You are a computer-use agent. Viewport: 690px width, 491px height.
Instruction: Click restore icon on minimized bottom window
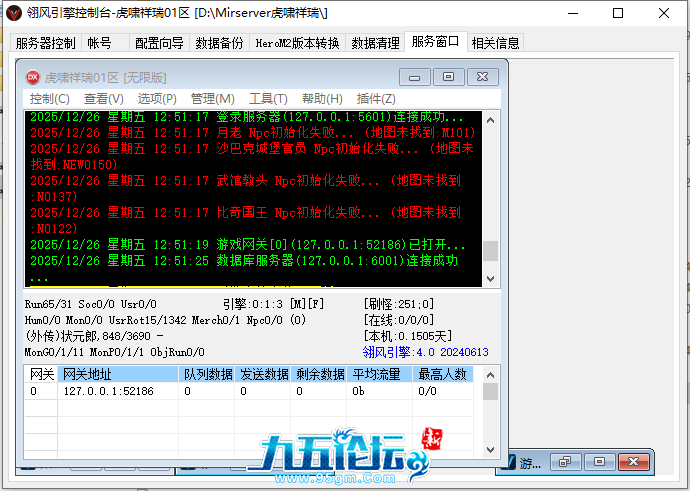[x=566, y=462]
